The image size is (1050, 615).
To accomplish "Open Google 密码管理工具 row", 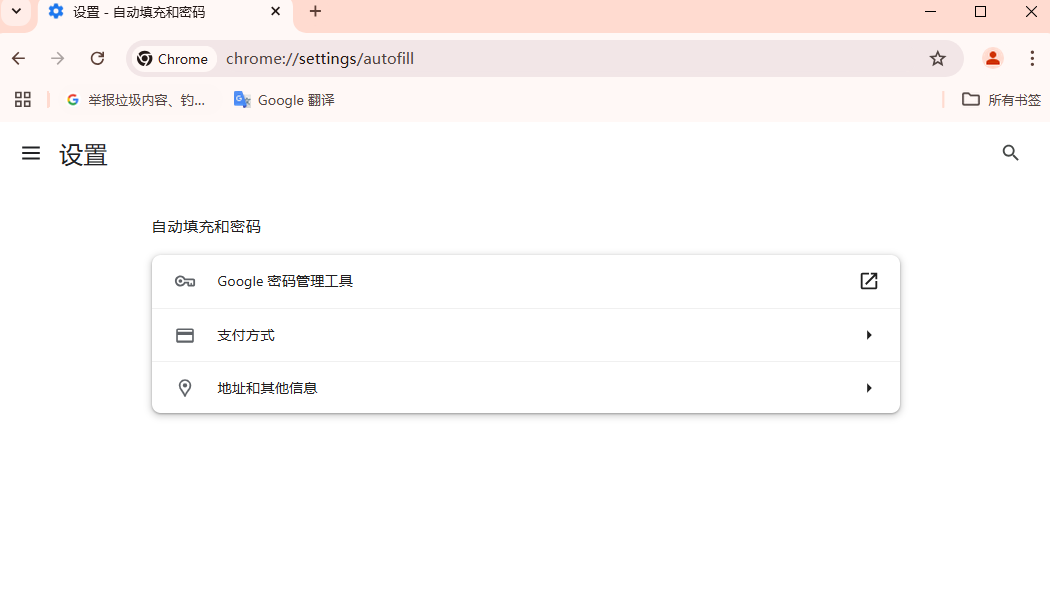I will pyautogui.click(x=526, y=281).
